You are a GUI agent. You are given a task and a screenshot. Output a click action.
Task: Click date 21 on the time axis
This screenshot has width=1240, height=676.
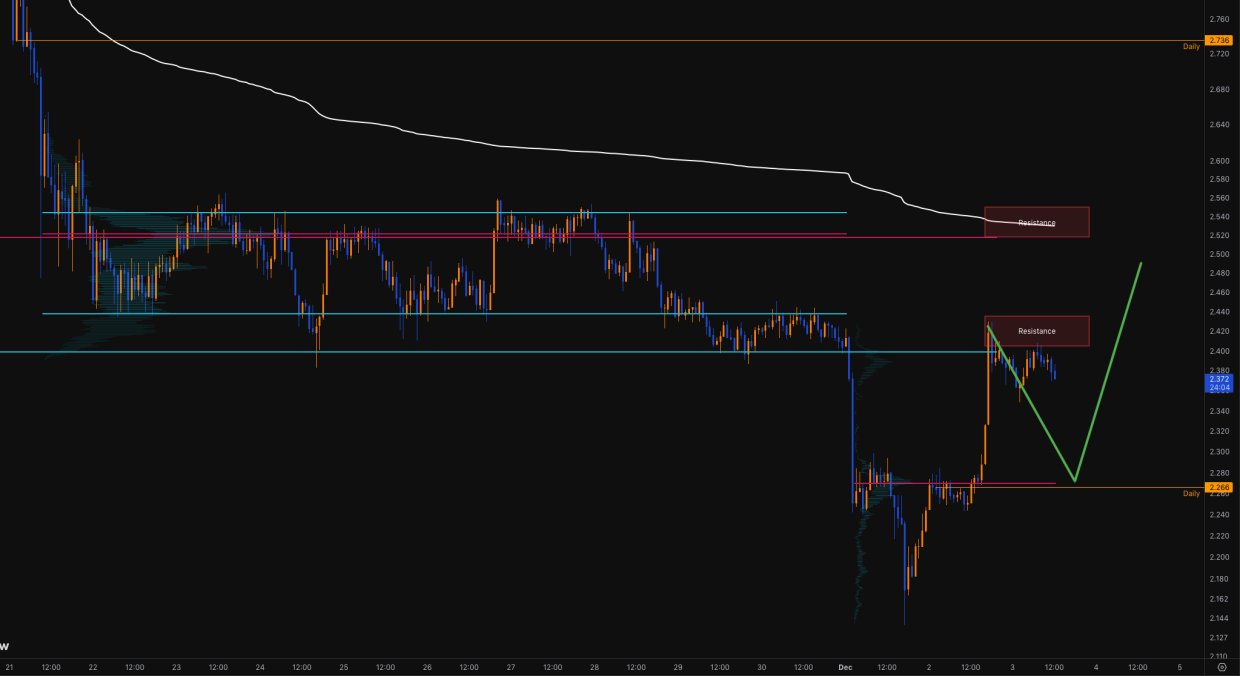coord(9,666)
